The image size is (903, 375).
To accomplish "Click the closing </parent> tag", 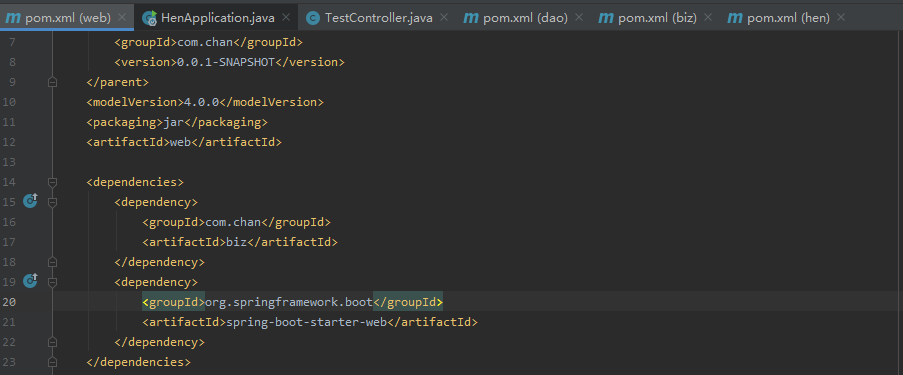I will [x=117, y=82].
